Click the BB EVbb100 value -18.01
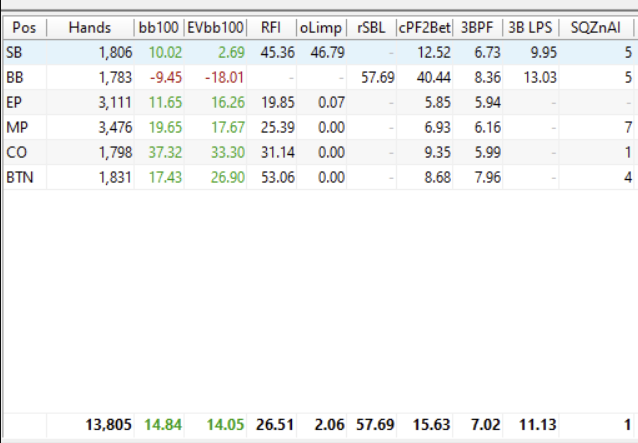638x443 pixels. point(224,77)
